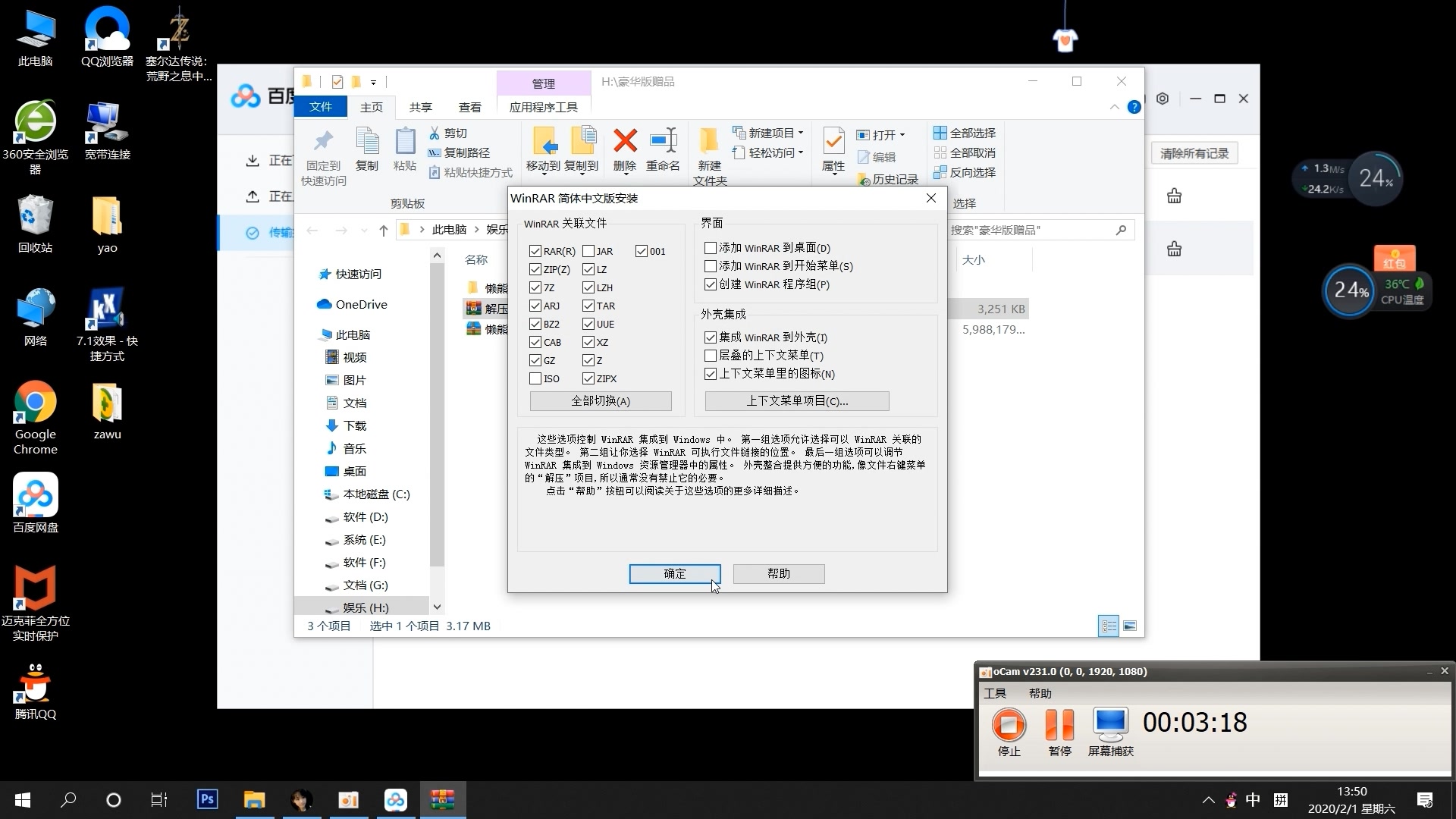1456x819 pixels.
Task: Click the 帮助 button in WinRAR setup
Action: click(x=779, y=574)
